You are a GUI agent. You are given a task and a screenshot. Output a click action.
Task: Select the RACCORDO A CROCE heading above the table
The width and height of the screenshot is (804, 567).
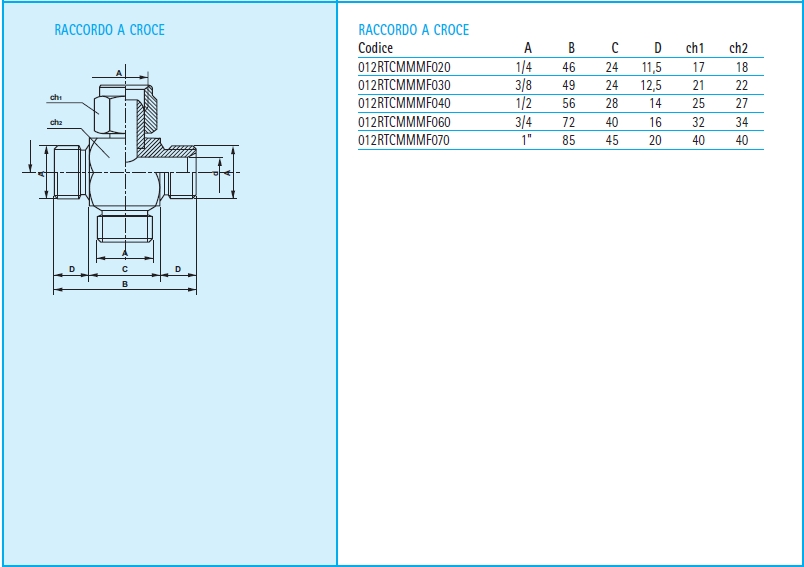414,30
